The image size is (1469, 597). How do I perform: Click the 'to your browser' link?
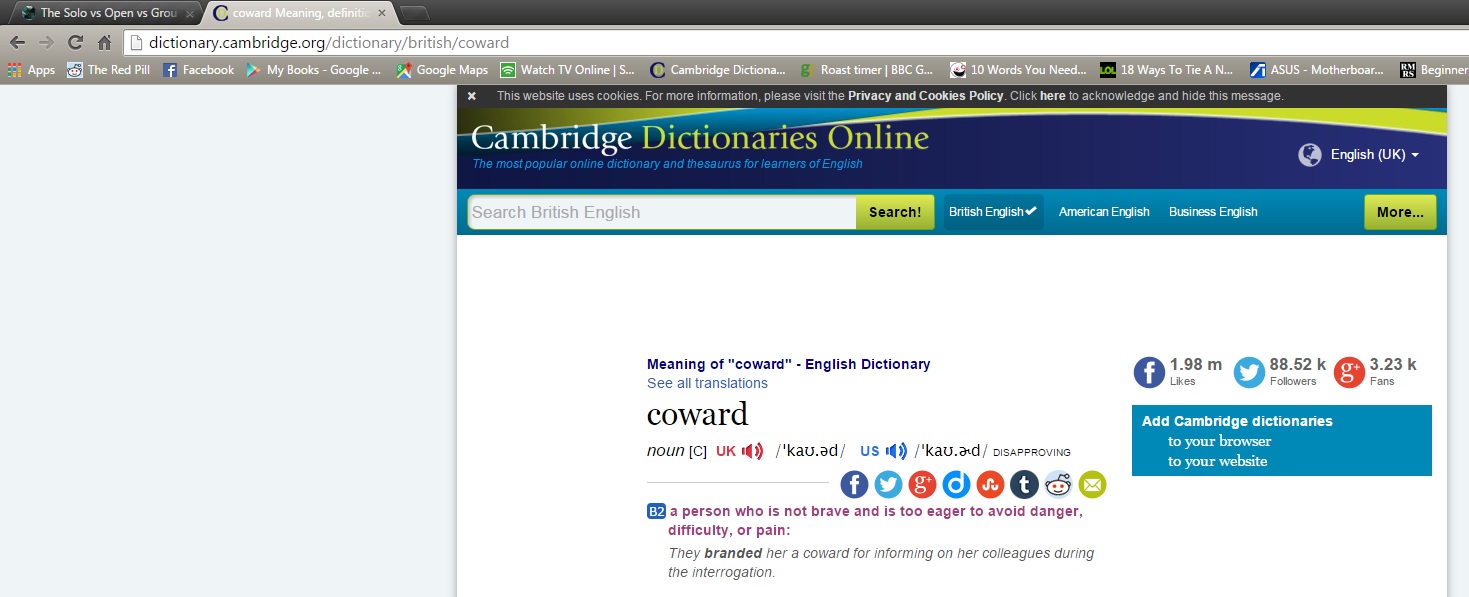point(1219,441)
